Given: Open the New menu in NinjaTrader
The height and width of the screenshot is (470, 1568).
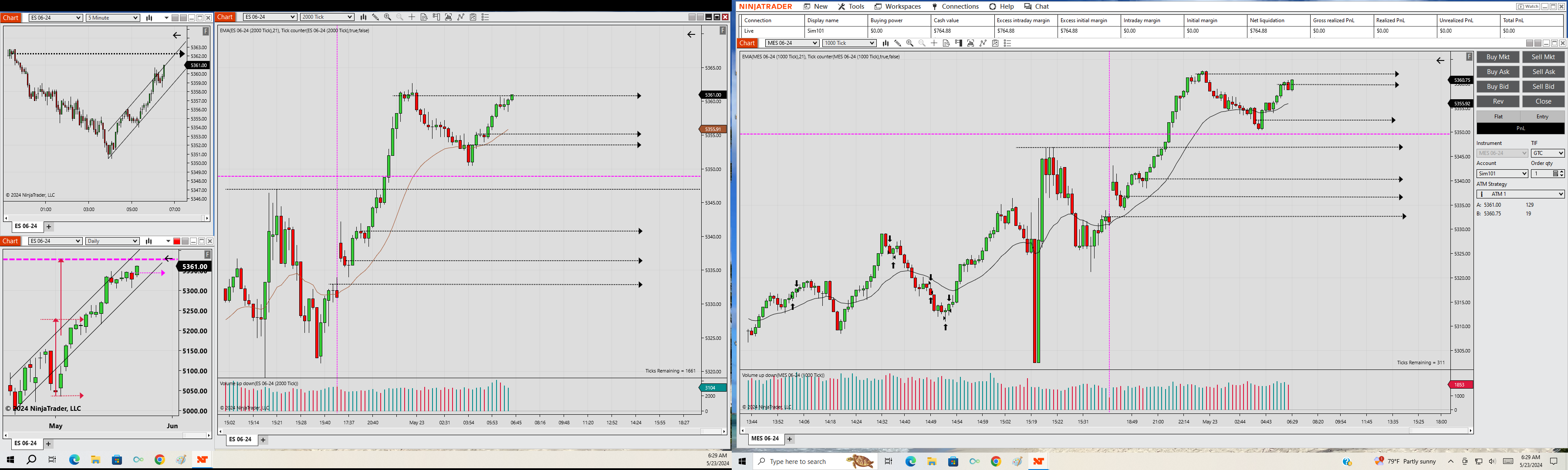Looking at the screenshot, I should (x=816, y=7).
